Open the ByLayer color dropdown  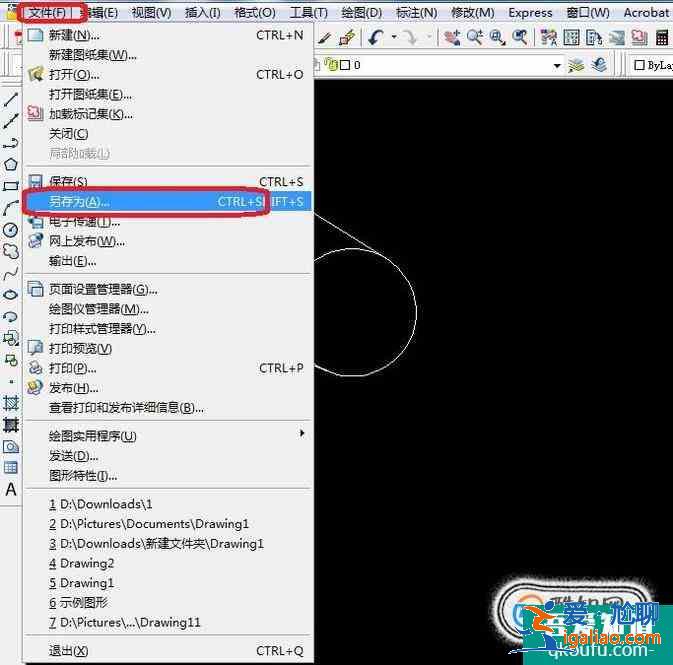[x=653, y=65]
